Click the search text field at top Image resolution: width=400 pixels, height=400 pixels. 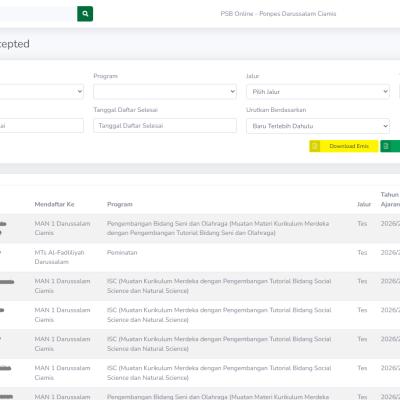coord(38,14)
